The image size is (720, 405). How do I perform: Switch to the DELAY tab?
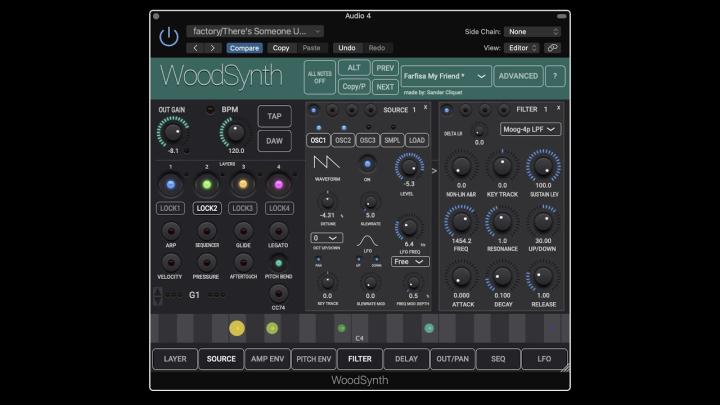406,359
